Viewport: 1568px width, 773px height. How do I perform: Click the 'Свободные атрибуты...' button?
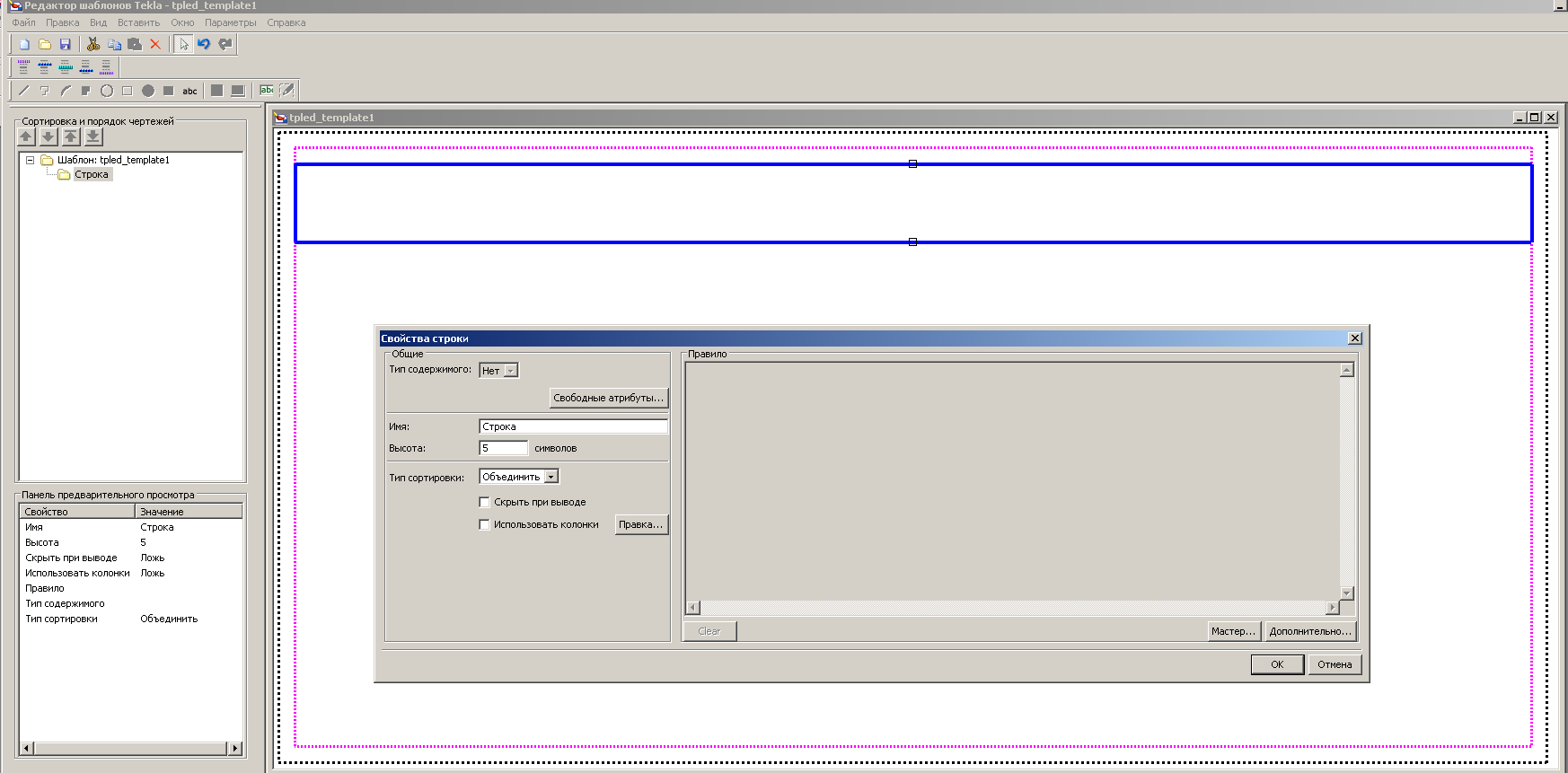click(x=608, y=398)
